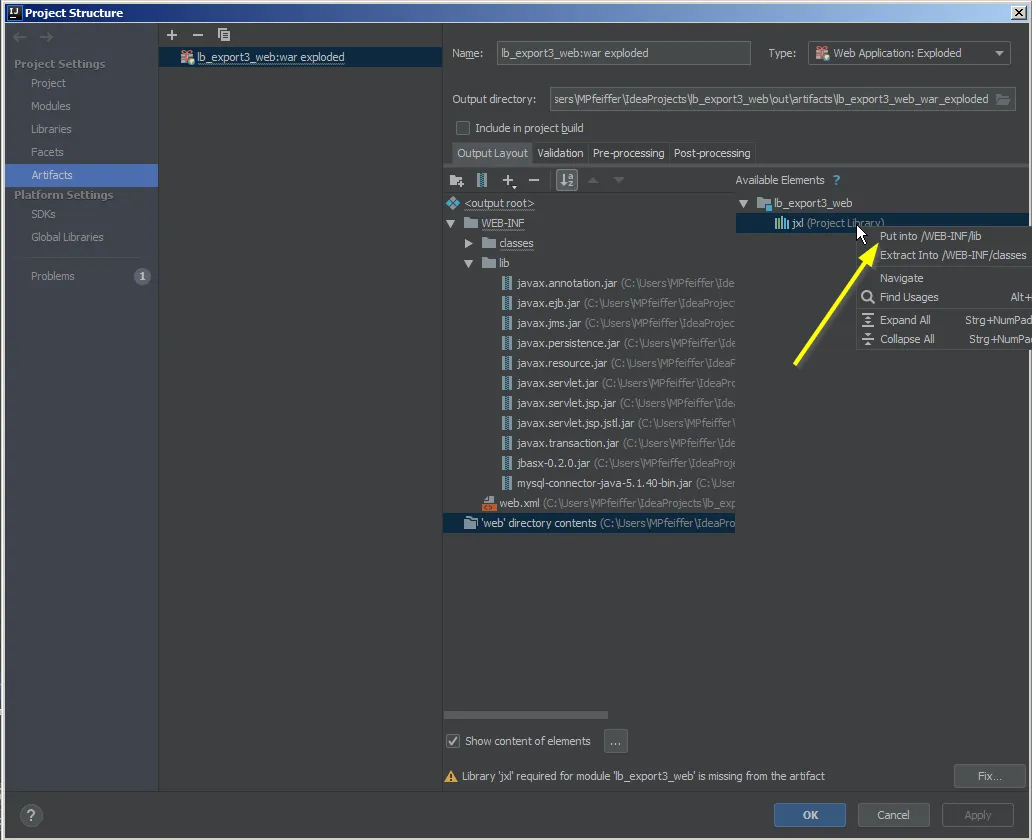Screen dimensions: 1032x840
Task: Click the move up arrow icon
Action: tap(593, 180)
